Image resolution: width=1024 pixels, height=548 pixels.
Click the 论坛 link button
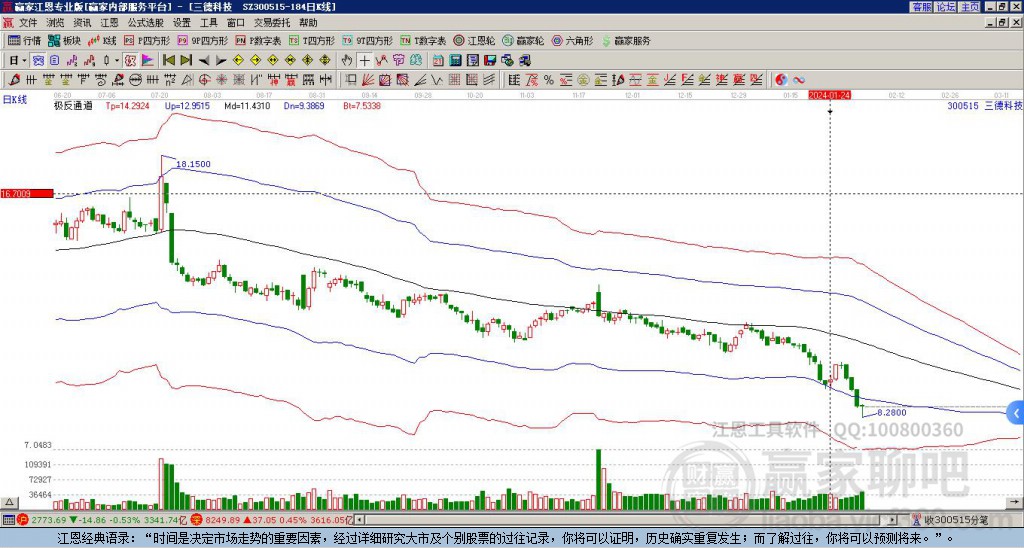[945, 7]
